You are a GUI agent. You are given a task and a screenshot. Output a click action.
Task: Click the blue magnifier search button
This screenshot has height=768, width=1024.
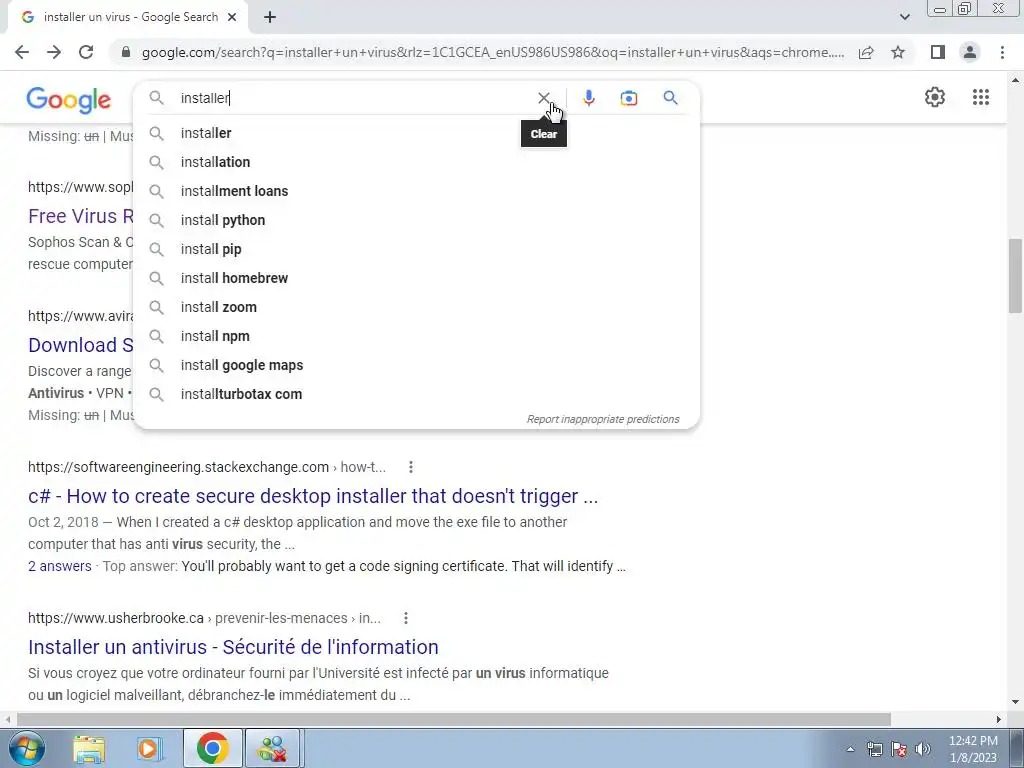(x=670, y=98)
